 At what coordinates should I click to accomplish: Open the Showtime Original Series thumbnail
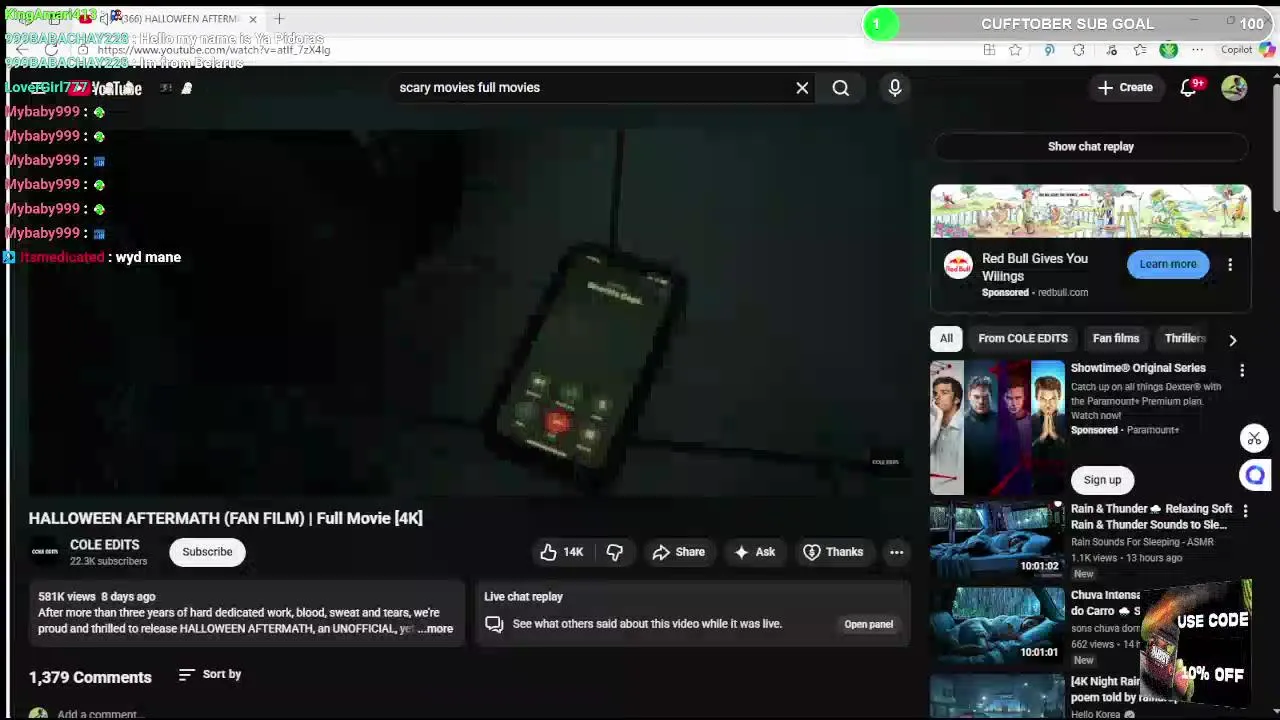[x=997, y=428]
